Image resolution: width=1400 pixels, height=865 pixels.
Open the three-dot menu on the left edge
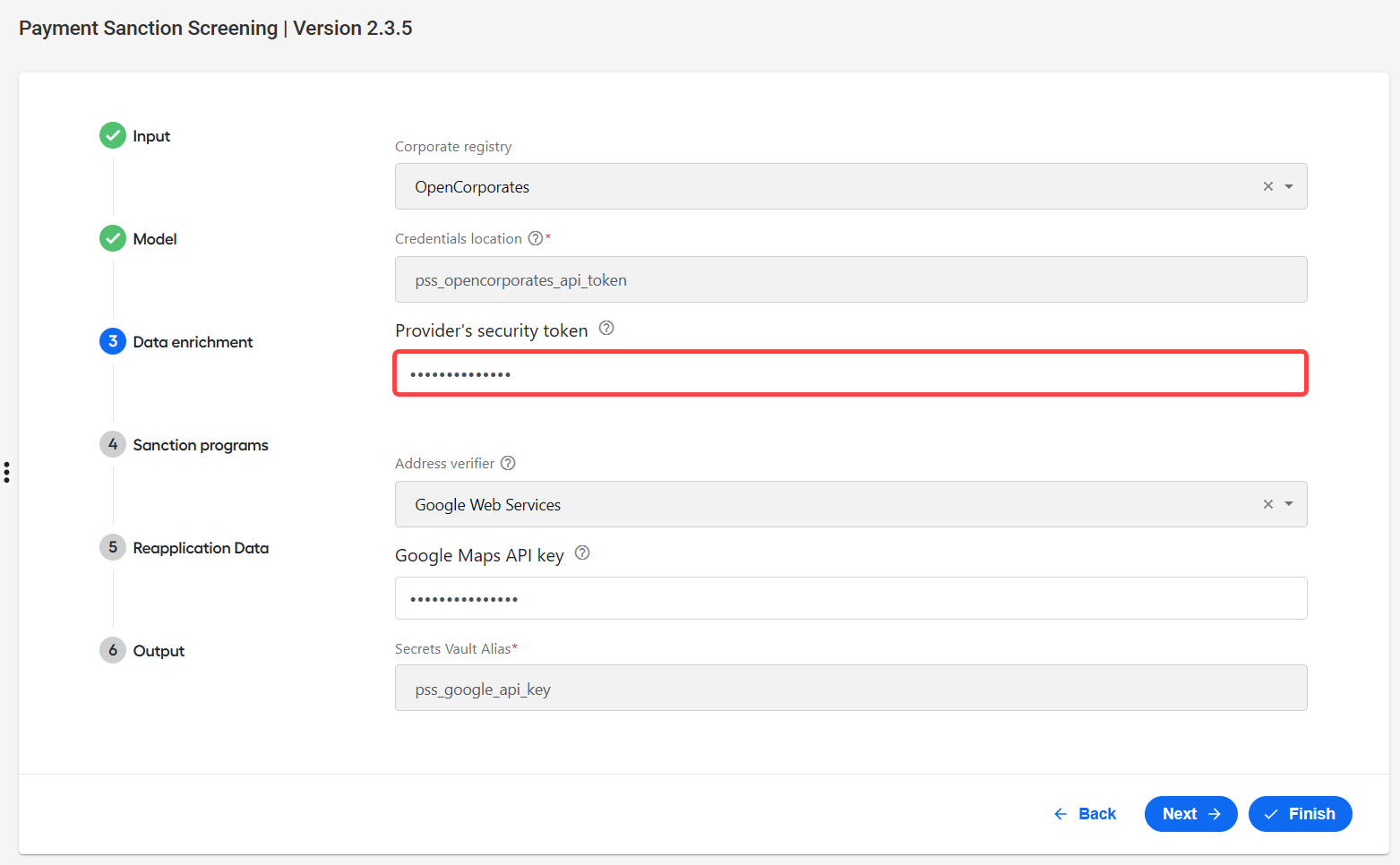(x=6, y=472)
